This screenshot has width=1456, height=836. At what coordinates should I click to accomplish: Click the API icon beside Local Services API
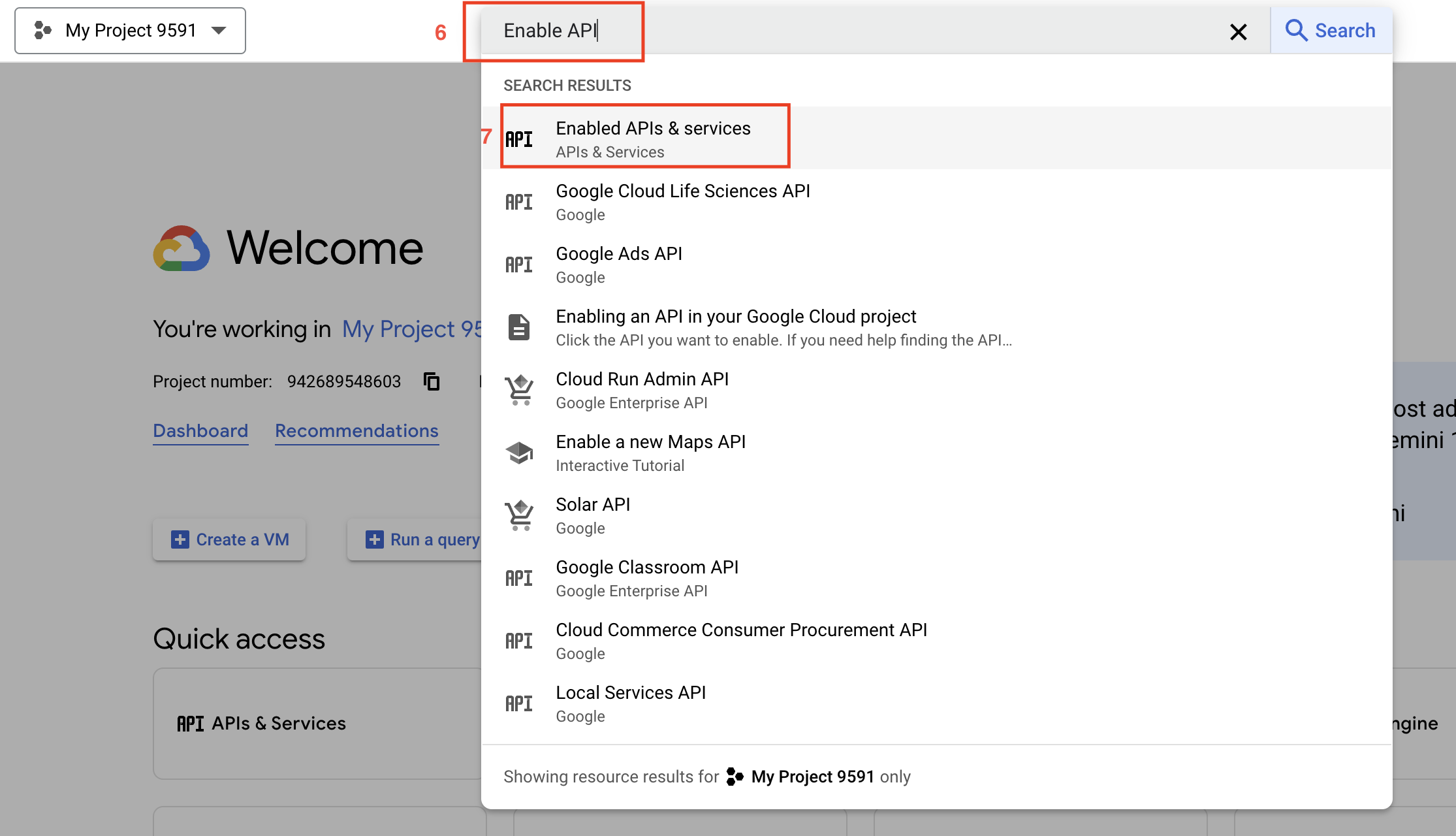coord(519,703)
